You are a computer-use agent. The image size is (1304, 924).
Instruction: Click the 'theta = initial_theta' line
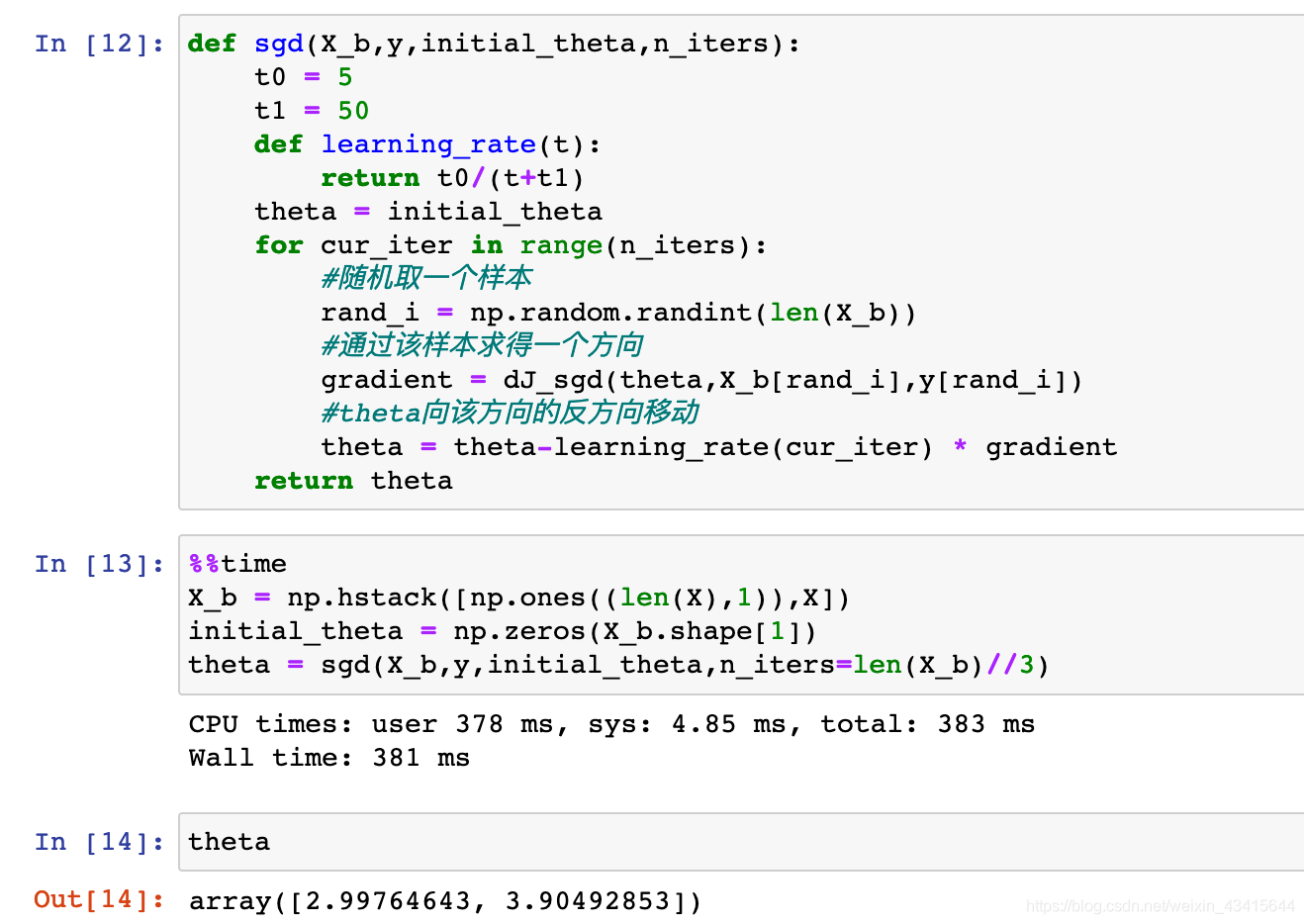[428, 212]
